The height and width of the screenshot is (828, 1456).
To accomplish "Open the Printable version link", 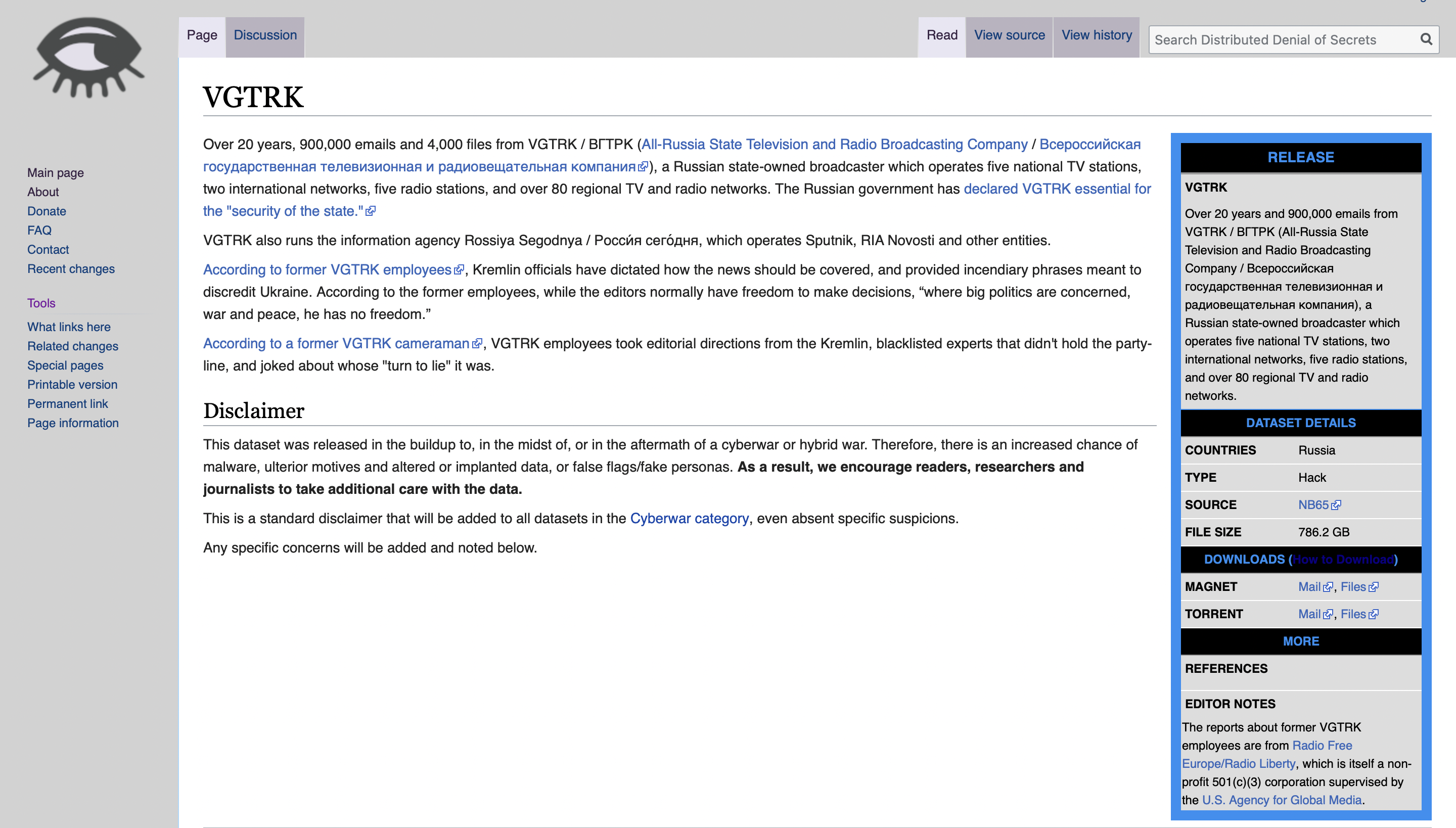I will (72, 384).
